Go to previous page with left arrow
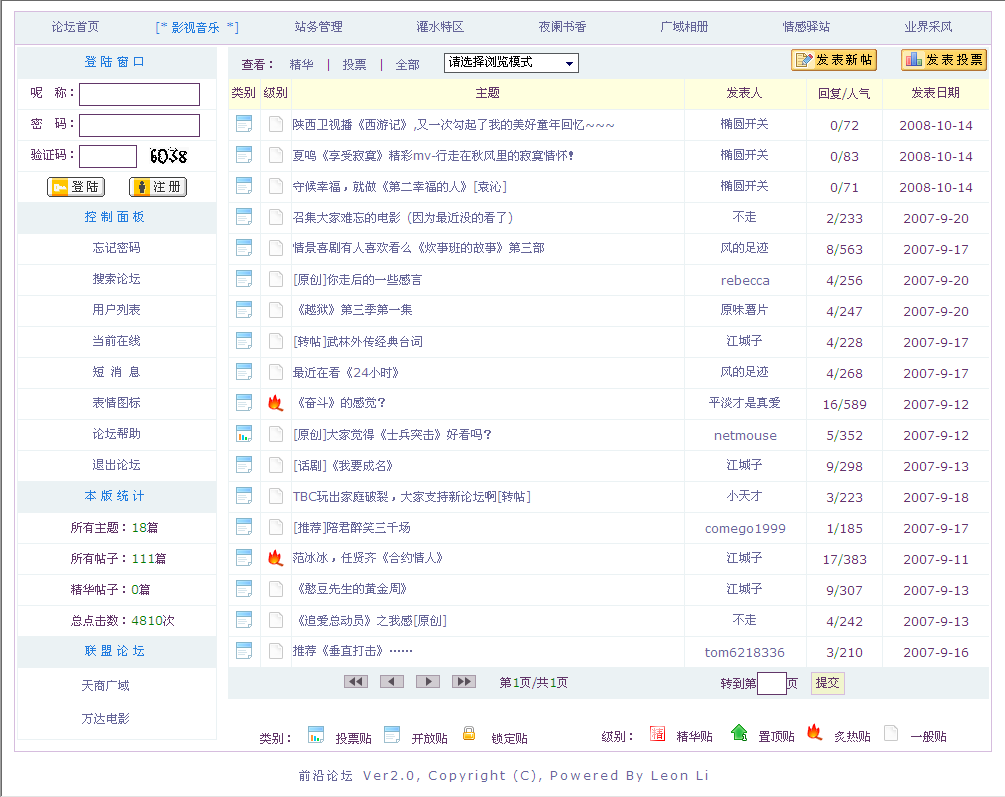Screen dimensions: 1005x797 tap(392, 682)
